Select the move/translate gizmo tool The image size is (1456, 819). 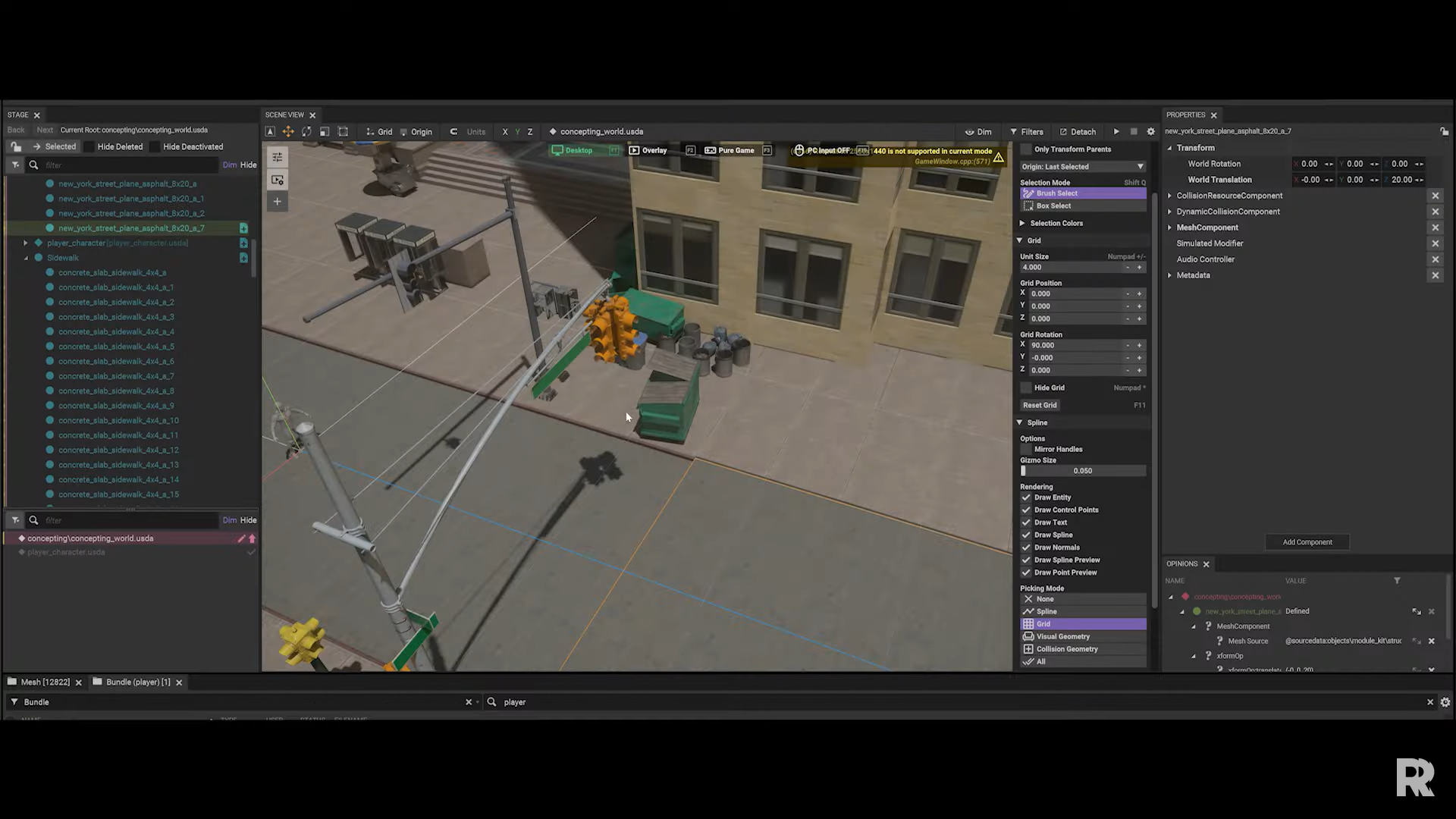coord(288,131)
